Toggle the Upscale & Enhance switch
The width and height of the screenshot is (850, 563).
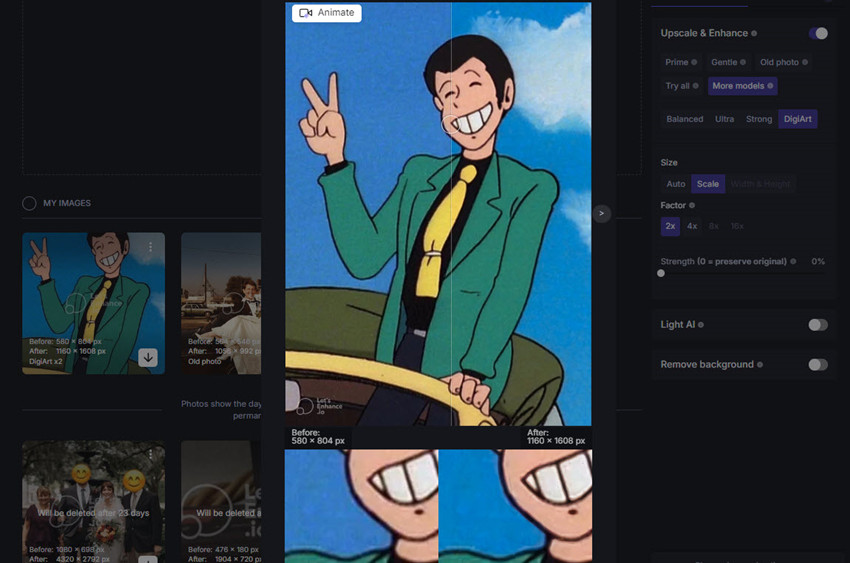click(818, 34)
